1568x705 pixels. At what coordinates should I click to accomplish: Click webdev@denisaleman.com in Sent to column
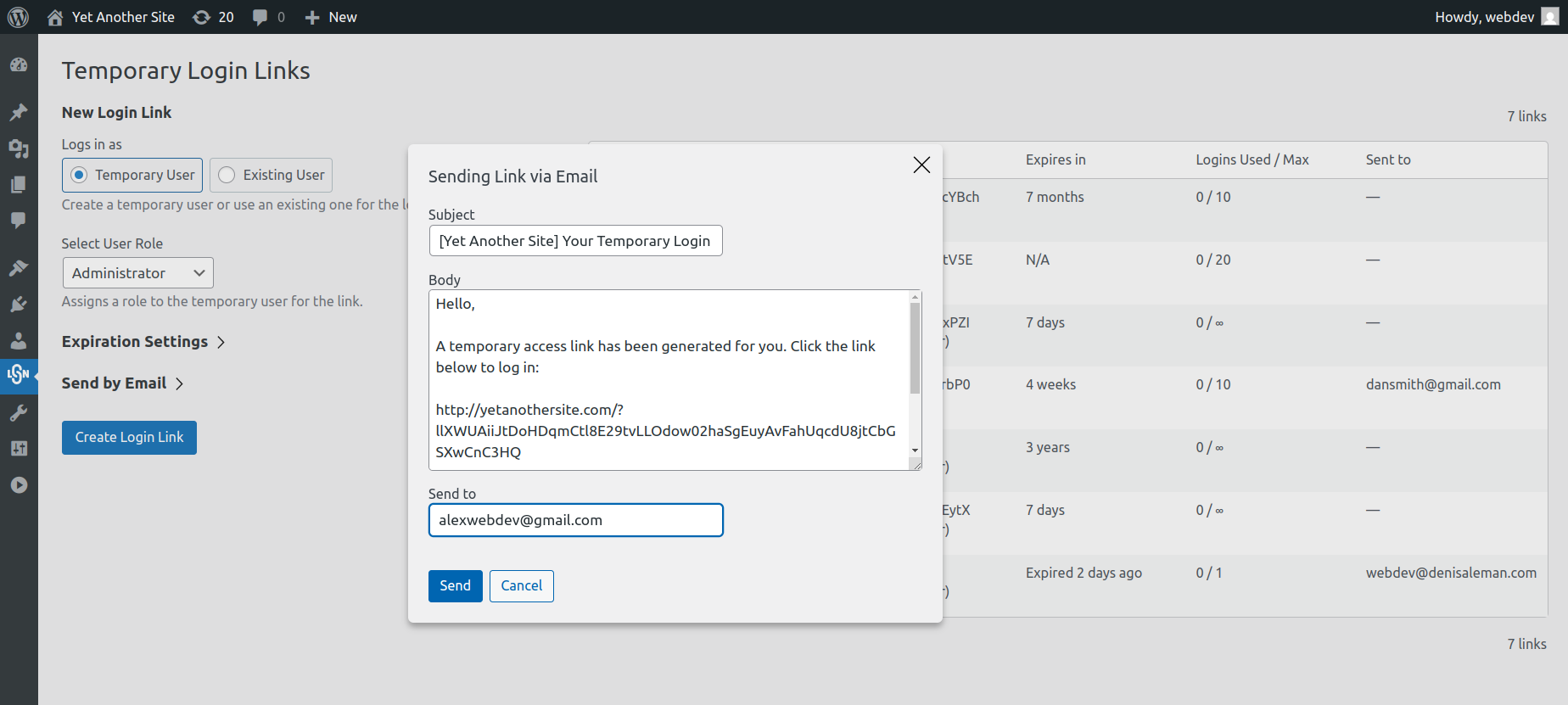click(1451, 573)
